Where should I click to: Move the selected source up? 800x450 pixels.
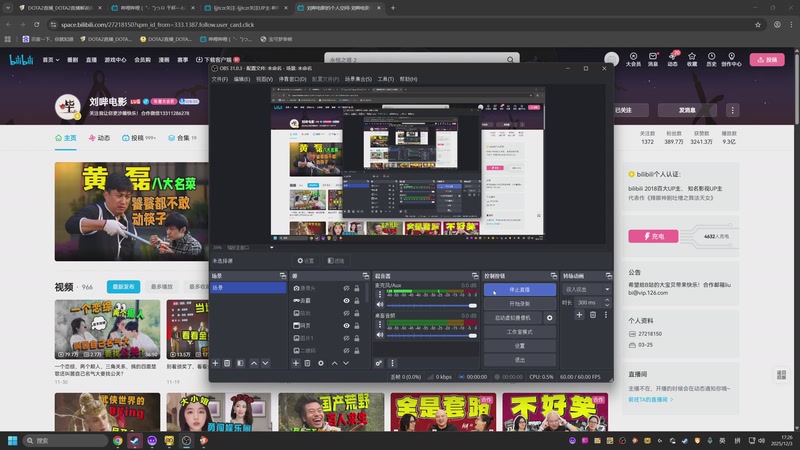point(335,363)
